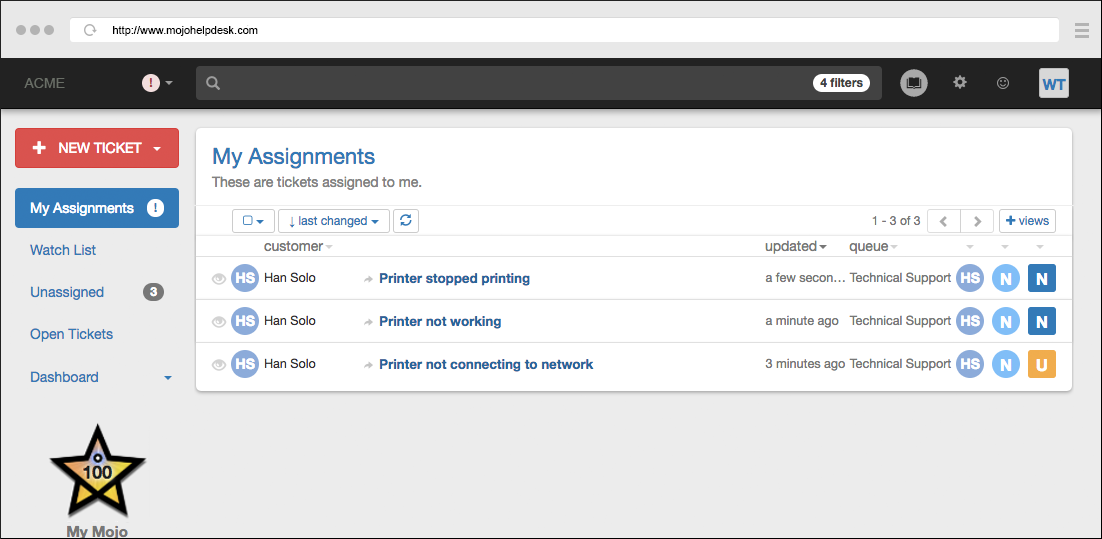Open the Watch List sidebar item
The width and height of the screenshot is (1102, 539).
pyautogui.click(x=63, y=250)
